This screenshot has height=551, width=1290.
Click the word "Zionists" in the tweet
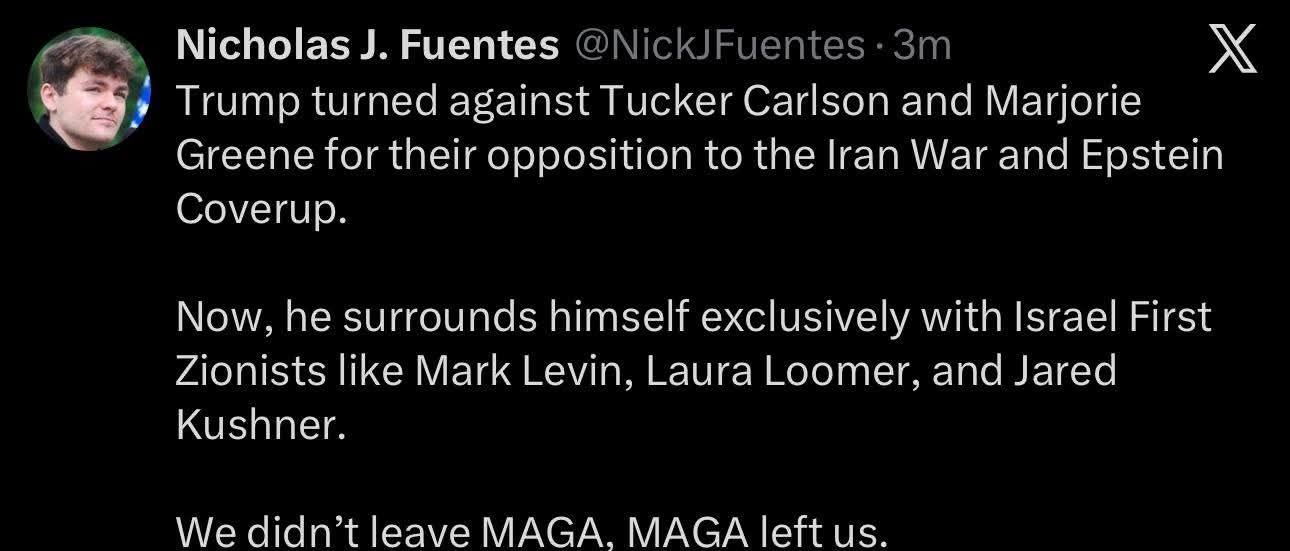click(254, 373)
